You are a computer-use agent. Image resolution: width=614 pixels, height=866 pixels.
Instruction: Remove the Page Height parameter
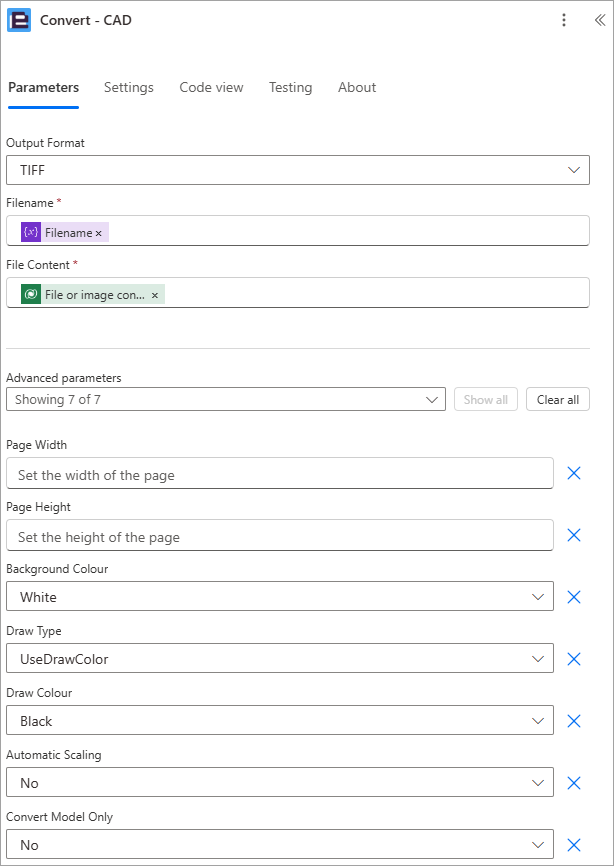[x=574, y=535]
